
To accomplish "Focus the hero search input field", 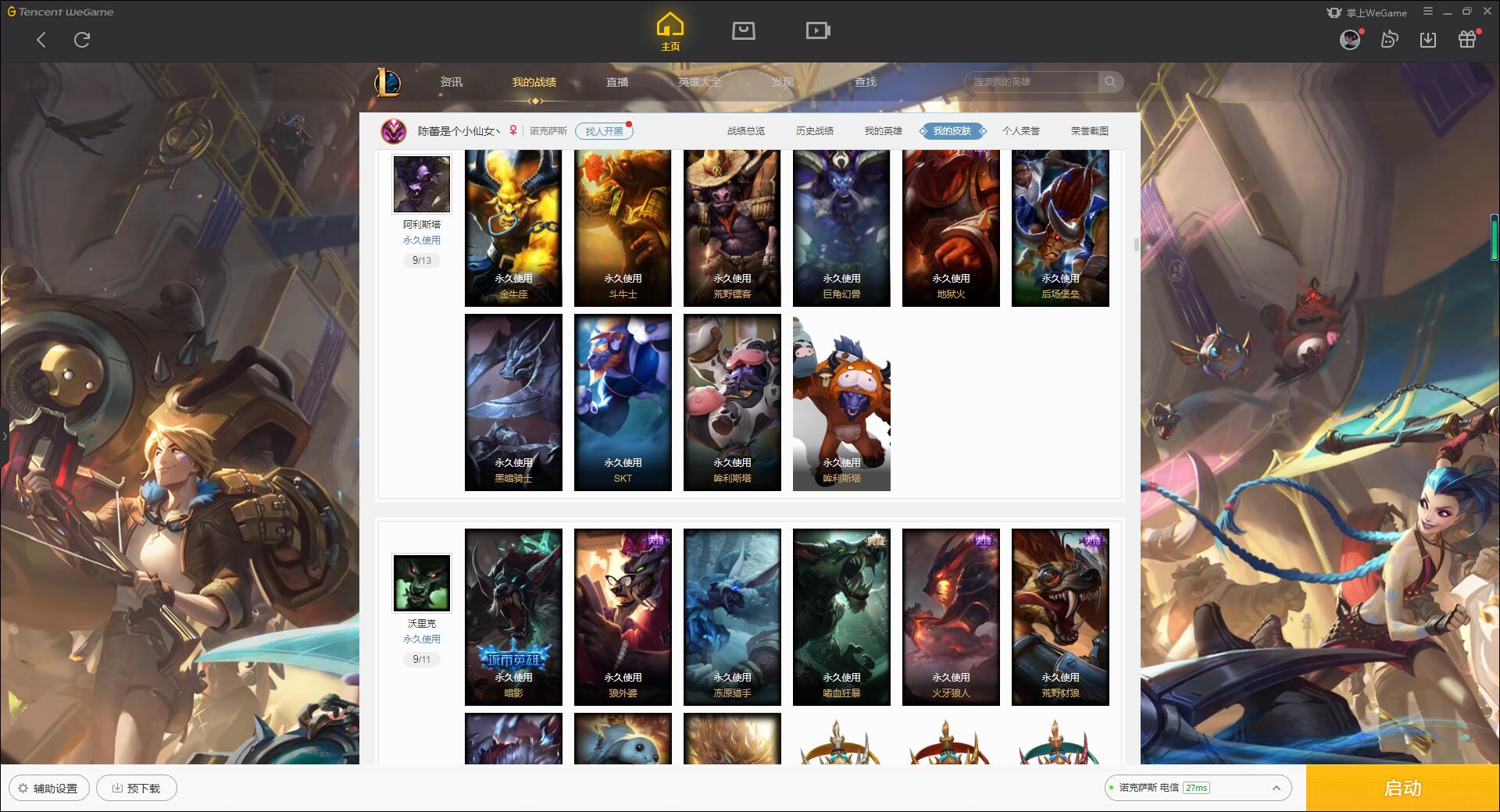I will tap(1031, 82).
